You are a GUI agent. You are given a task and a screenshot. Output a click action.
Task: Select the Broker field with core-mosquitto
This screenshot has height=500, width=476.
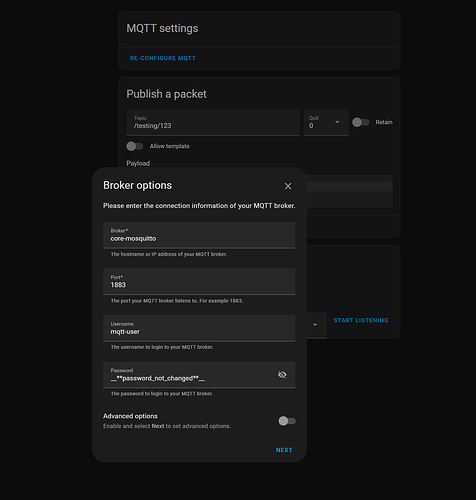tap(199, 235)
